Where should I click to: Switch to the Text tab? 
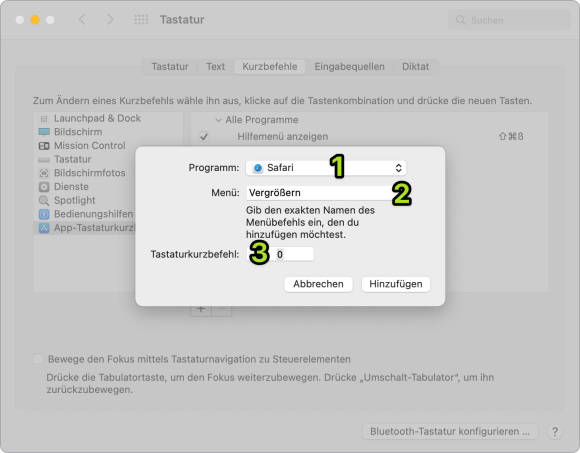[215, 67]
